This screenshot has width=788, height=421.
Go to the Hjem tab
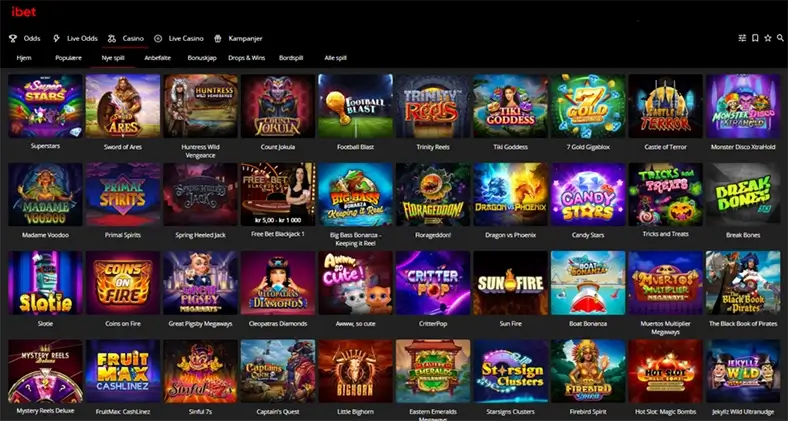pyautogui.click(x=24, y=58)
